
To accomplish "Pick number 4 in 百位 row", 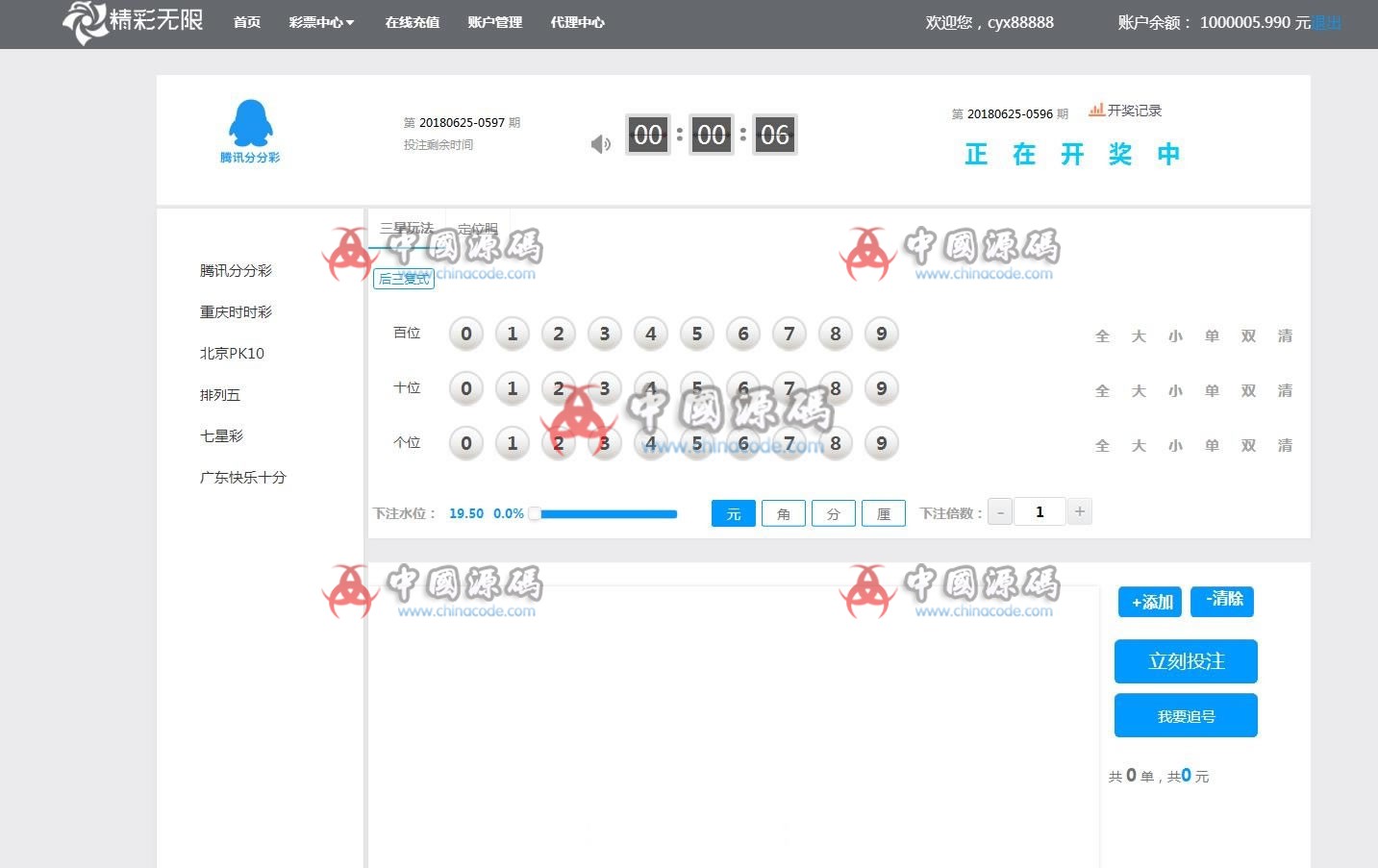I will tap(651, 334).
